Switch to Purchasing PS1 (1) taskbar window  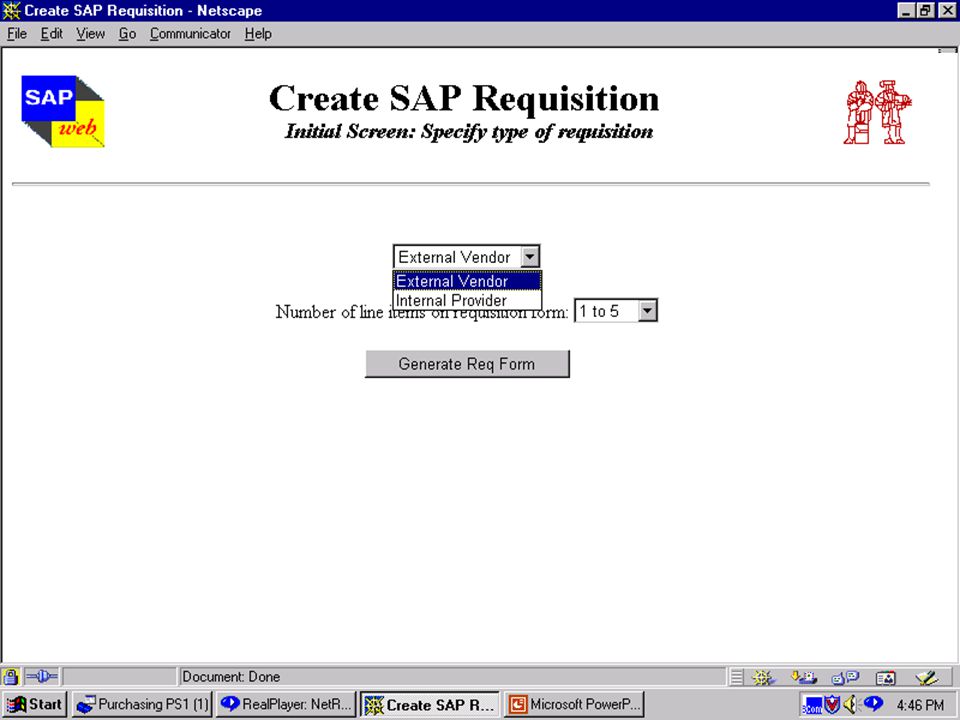[x=142, y=704]
